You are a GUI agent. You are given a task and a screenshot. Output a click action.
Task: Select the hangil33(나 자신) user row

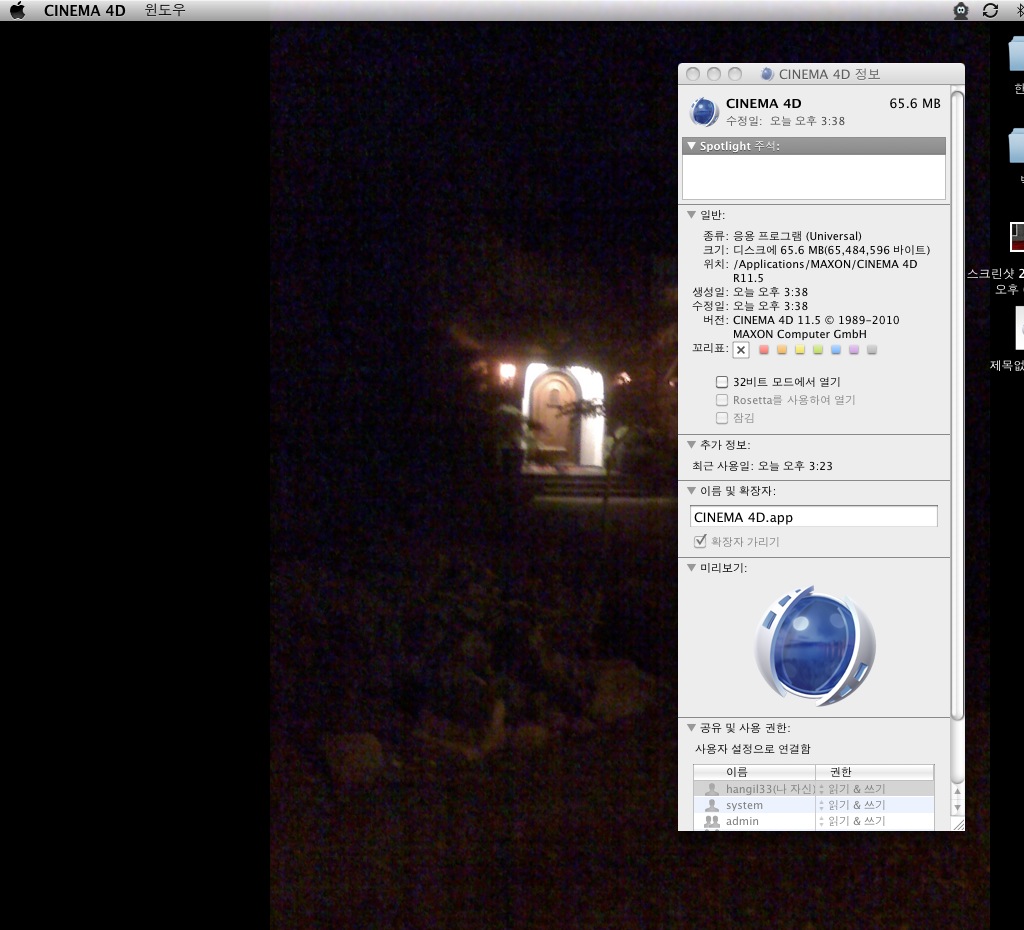pos(814,789)
